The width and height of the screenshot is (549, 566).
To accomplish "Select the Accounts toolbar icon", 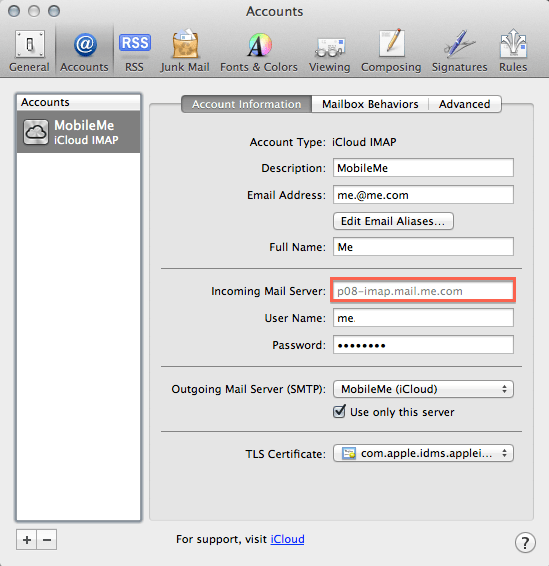I will 84,51.
